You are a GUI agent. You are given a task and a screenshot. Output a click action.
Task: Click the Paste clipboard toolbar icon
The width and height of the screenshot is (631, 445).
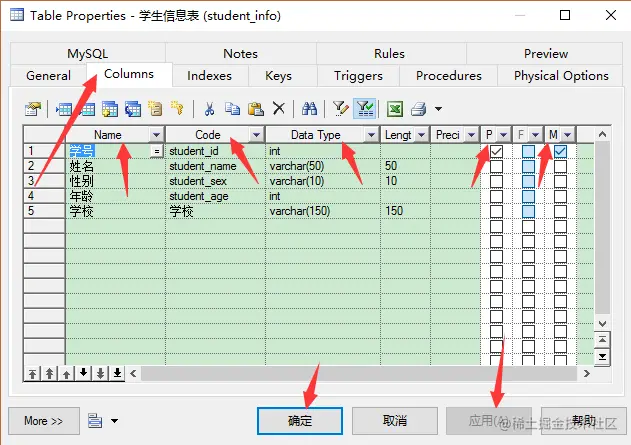click(x=256, y=109)
